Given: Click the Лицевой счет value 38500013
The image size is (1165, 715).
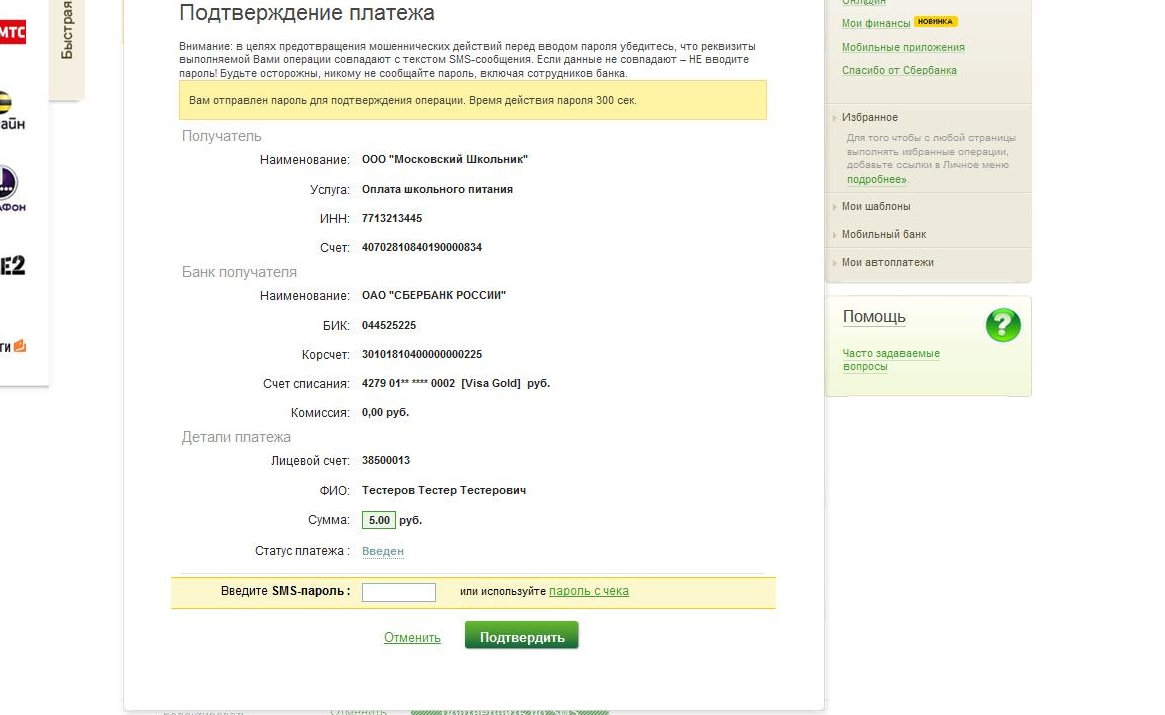Looking at the screenshot, I should coord(386,461).
